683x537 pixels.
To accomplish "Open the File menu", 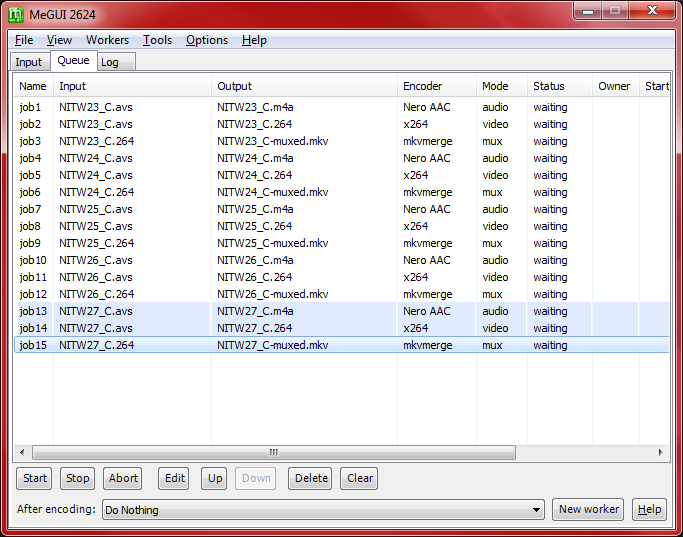I will [24, 40].
